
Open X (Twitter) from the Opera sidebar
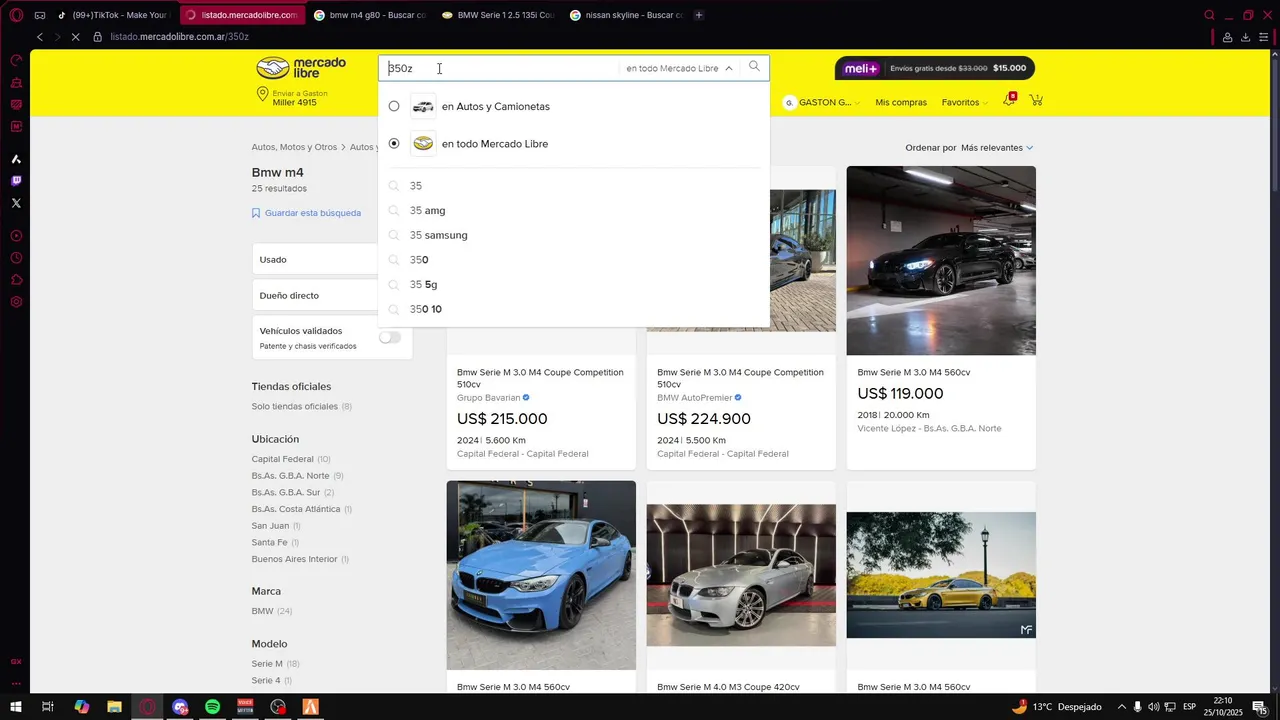point(16,203)
